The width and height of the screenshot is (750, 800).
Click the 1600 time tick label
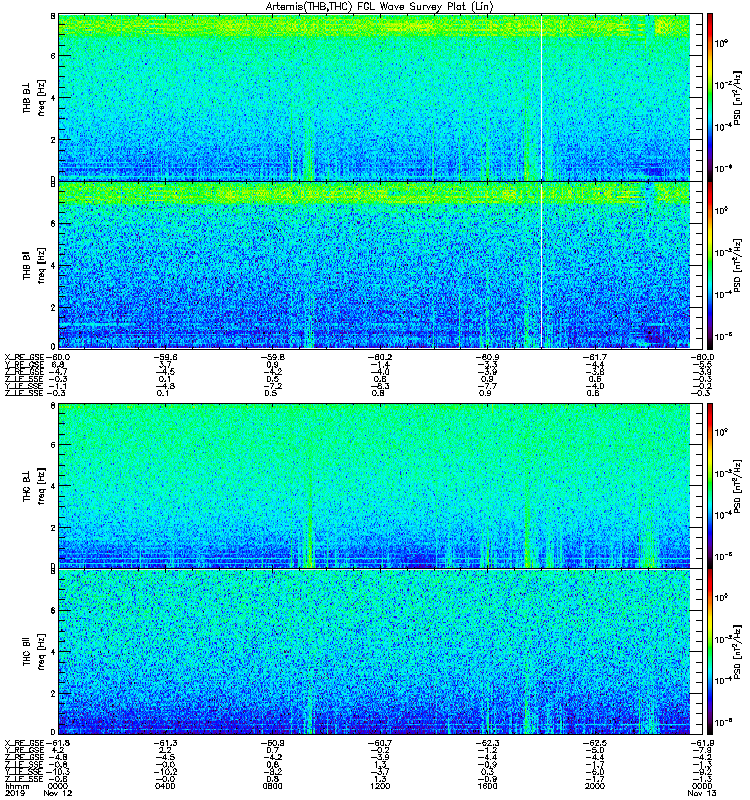pyautogui.click(x=488, y=786)
